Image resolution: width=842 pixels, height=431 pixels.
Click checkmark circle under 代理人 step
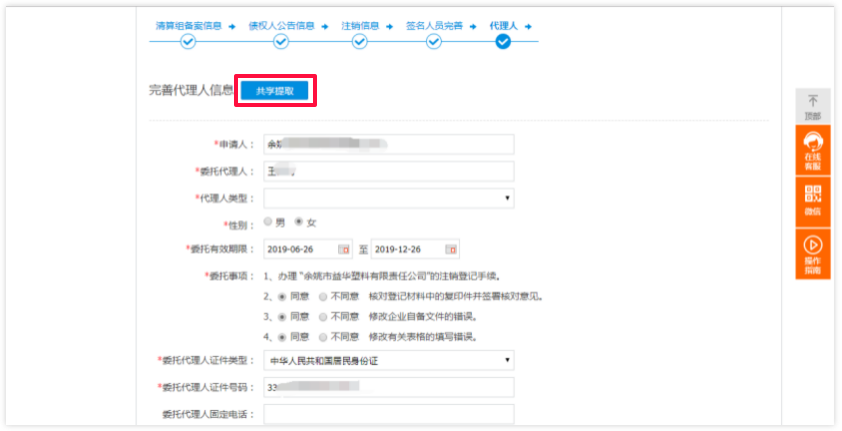[502, 42]
